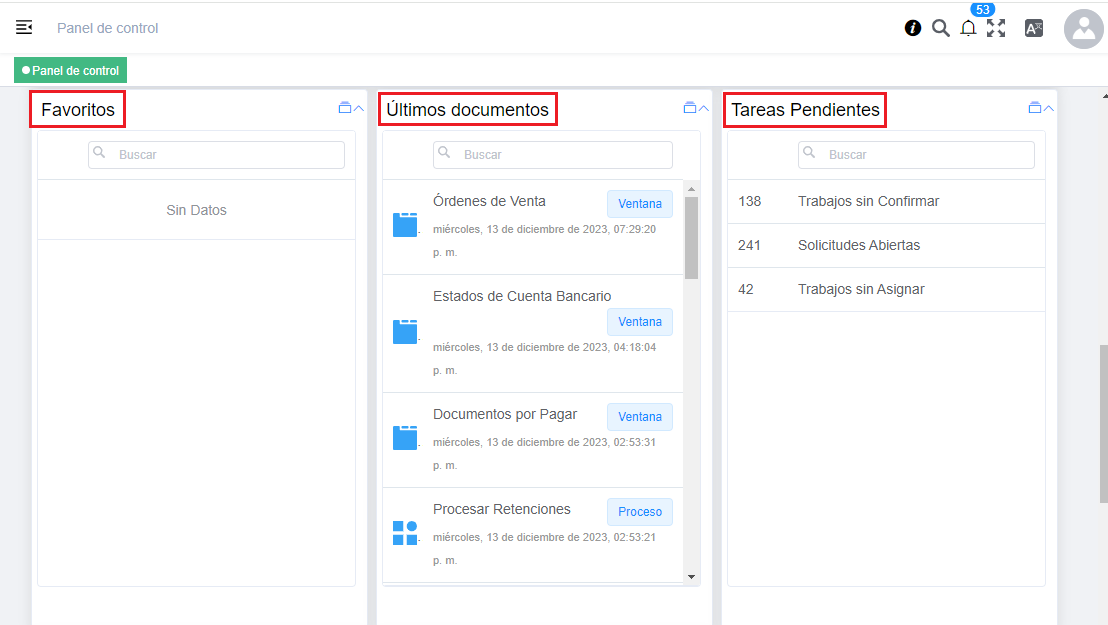Screen dimensions: 1108x625
Task: Collapse the Tareas Pendientes panel chevron
Action: (1049, 108)
